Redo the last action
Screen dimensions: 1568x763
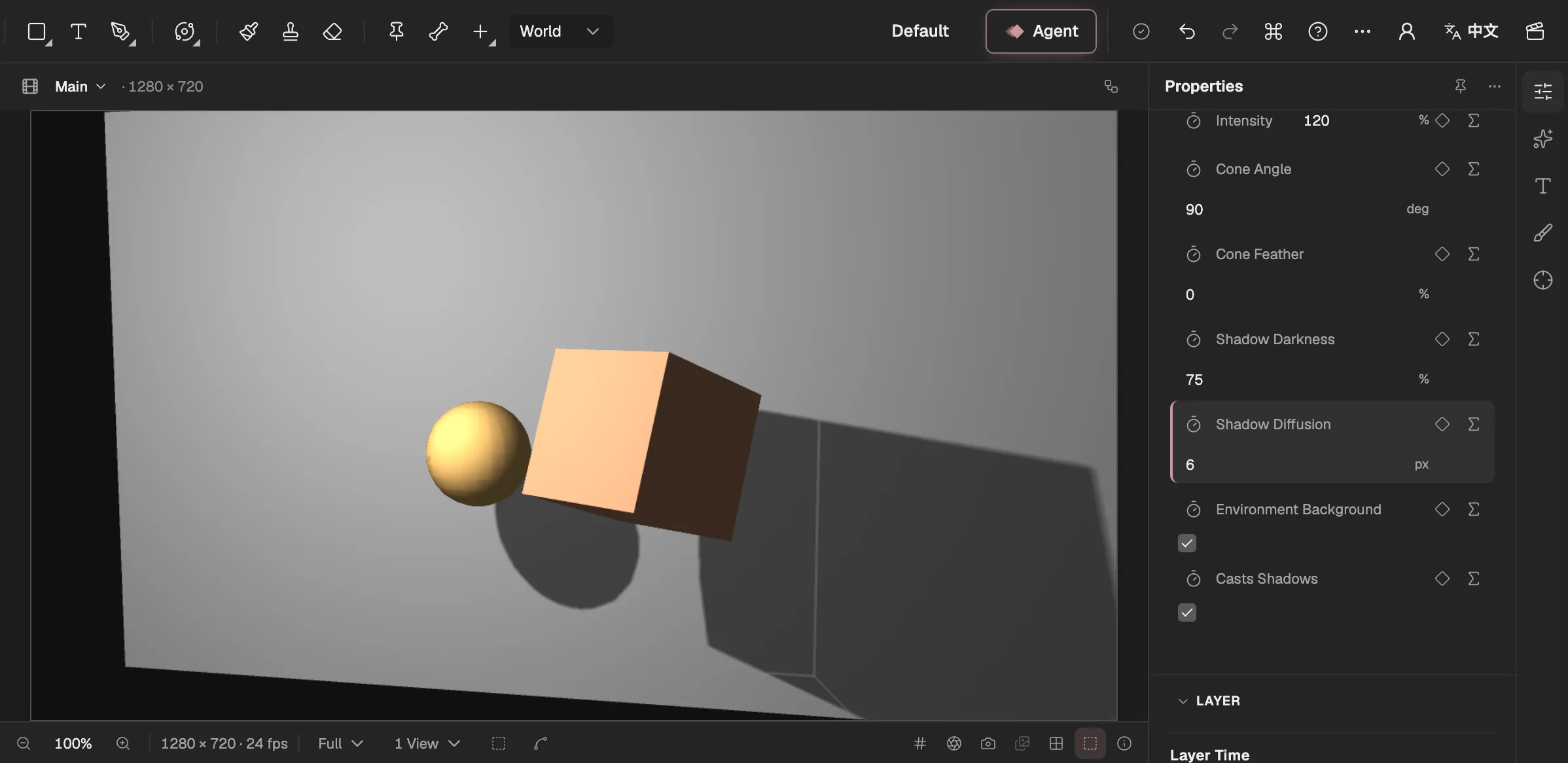[x=1230, y=31]
